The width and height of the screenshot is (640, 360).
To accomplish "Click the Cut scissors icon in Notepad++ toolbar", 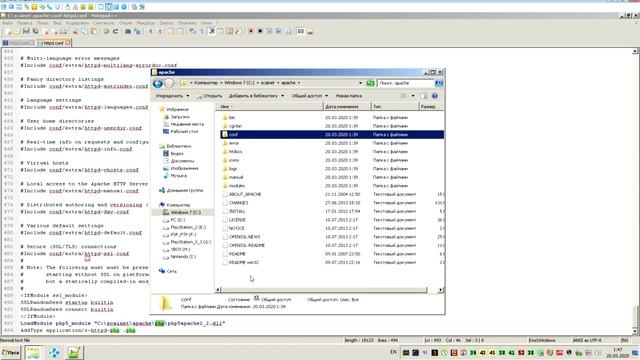I will (x=75, y=31).
